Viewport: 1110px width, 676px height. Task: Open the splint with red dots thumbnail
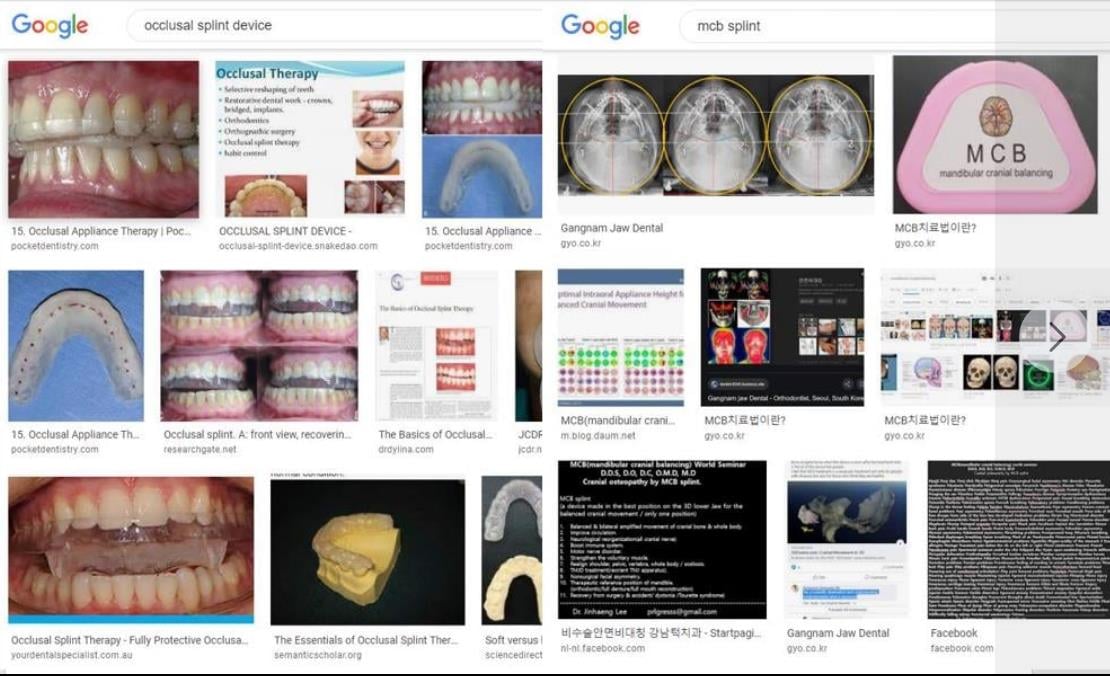click(76, 345)
